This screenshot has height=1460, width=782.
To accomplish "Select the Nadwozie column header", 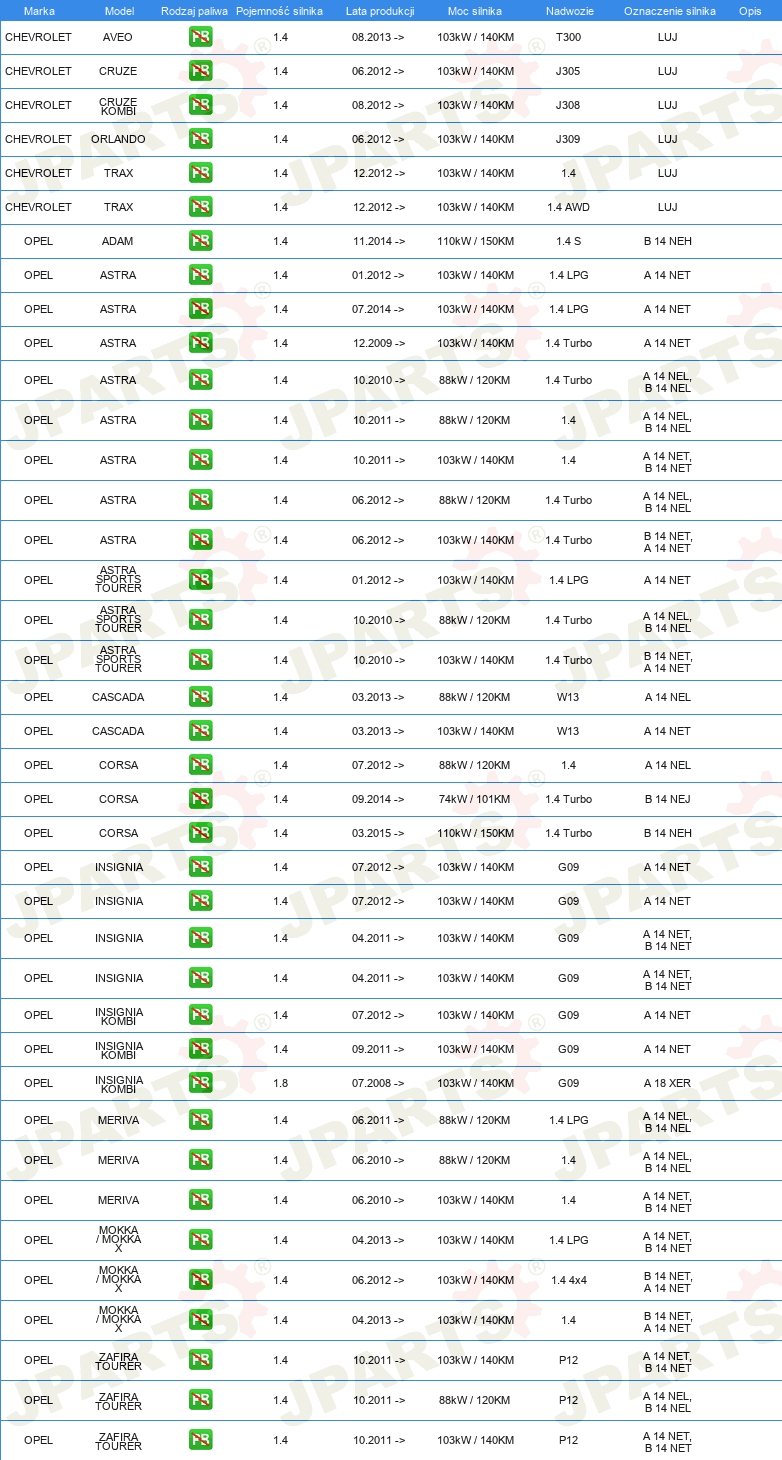I will pos(568,11).
